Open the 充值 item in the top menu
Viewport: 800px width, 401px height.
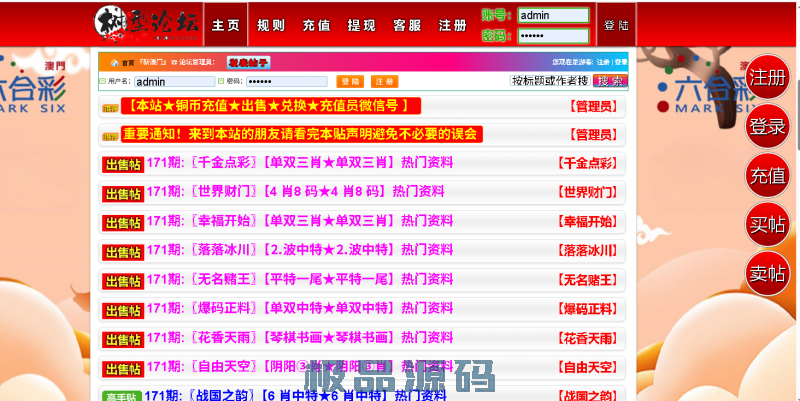click(316, 26)
